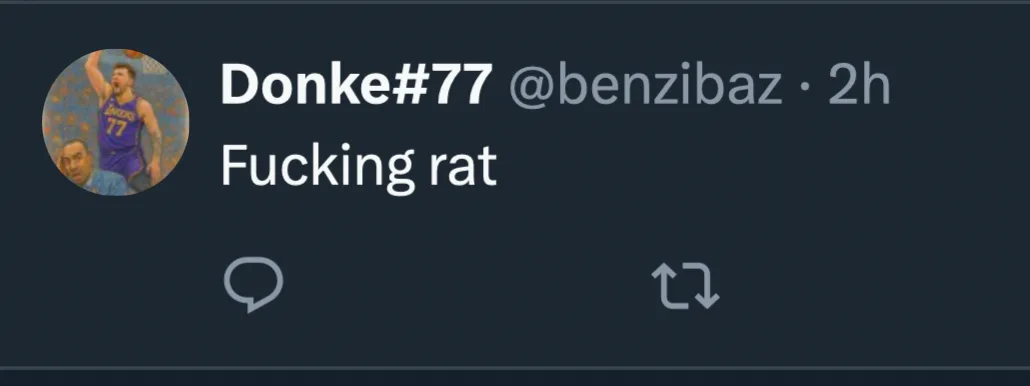
Task: Open the comment bubble below the tweet
Action: 254,284
